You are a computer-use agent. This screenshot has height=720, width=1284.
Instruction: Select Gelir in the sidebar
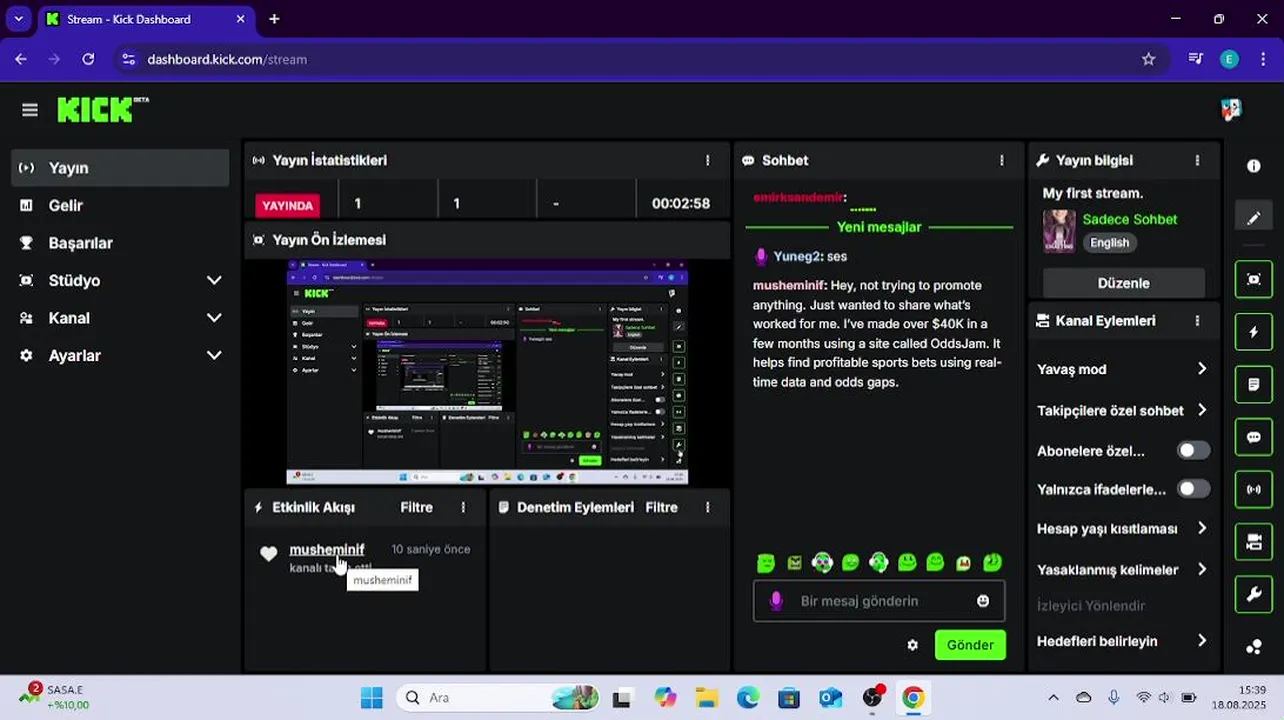tap(120, 205)
